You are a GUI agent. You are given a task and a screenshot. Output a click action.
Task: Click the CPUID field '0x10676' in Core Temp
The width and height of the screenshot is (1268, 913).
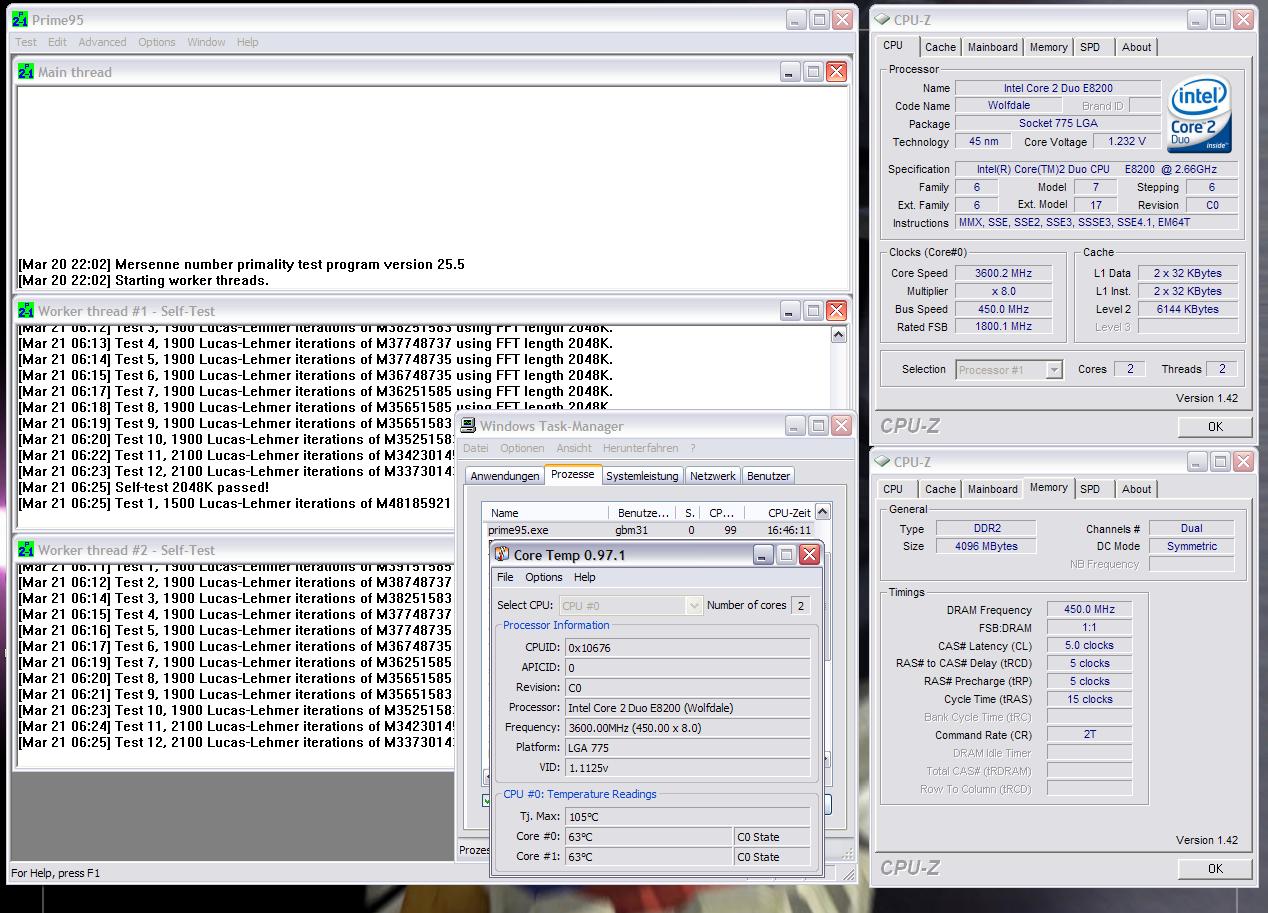tap(687, 647)
